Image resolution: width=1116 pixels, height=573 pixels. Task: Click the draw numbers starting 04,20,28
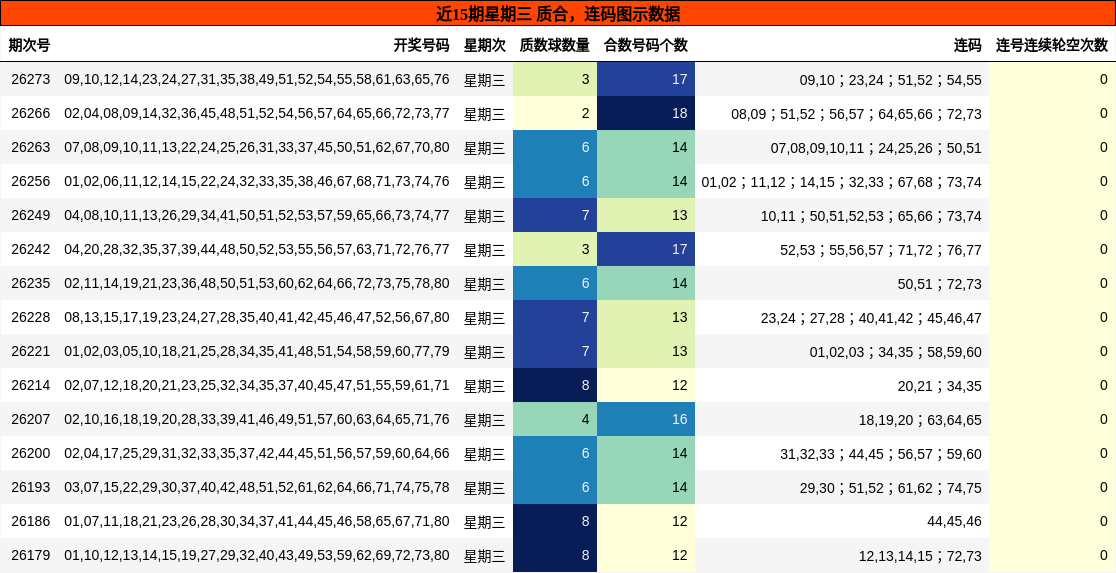coord(257,249)
